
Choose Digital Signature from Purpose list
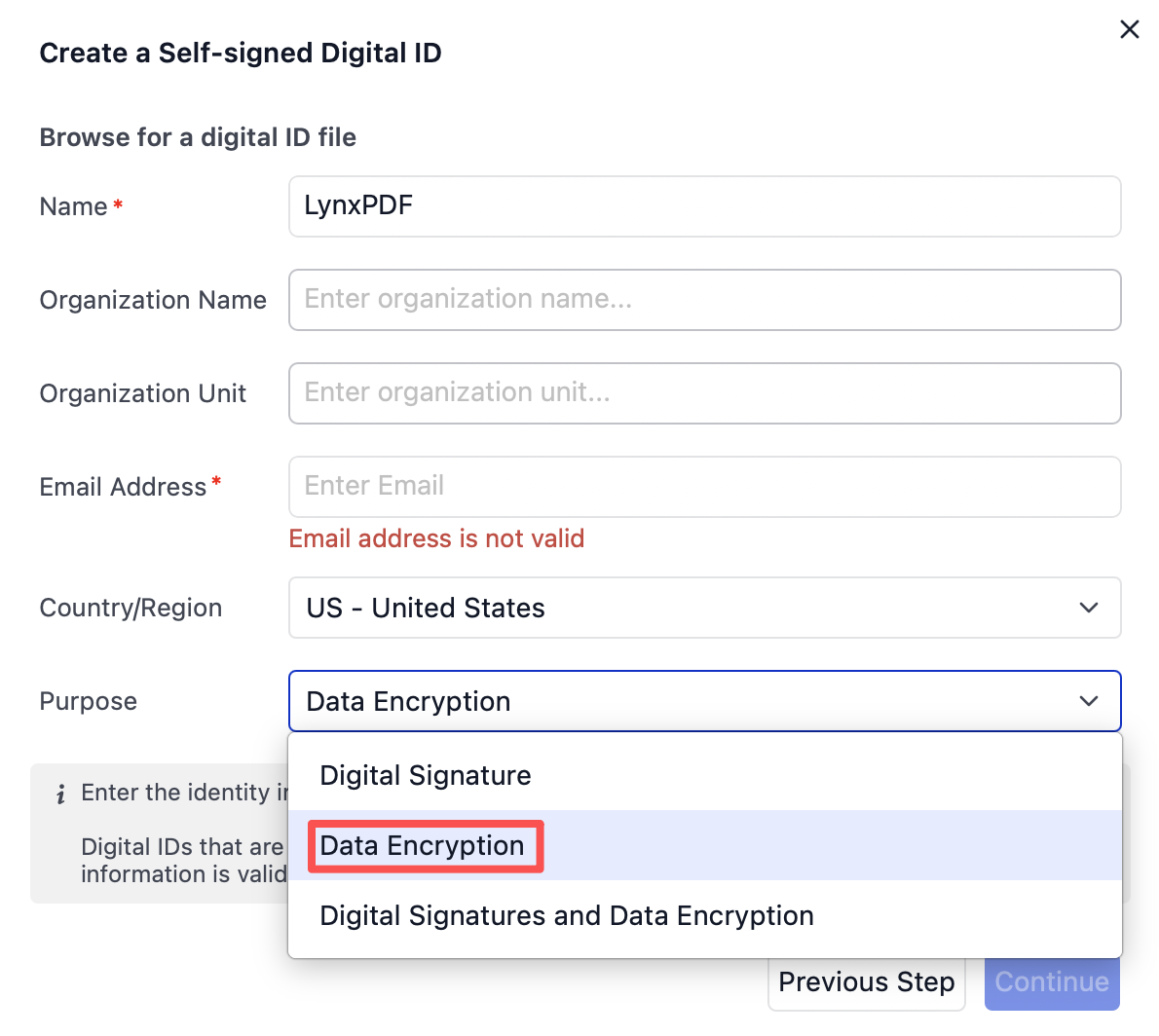pyautogui.click(x=426, y=775)
